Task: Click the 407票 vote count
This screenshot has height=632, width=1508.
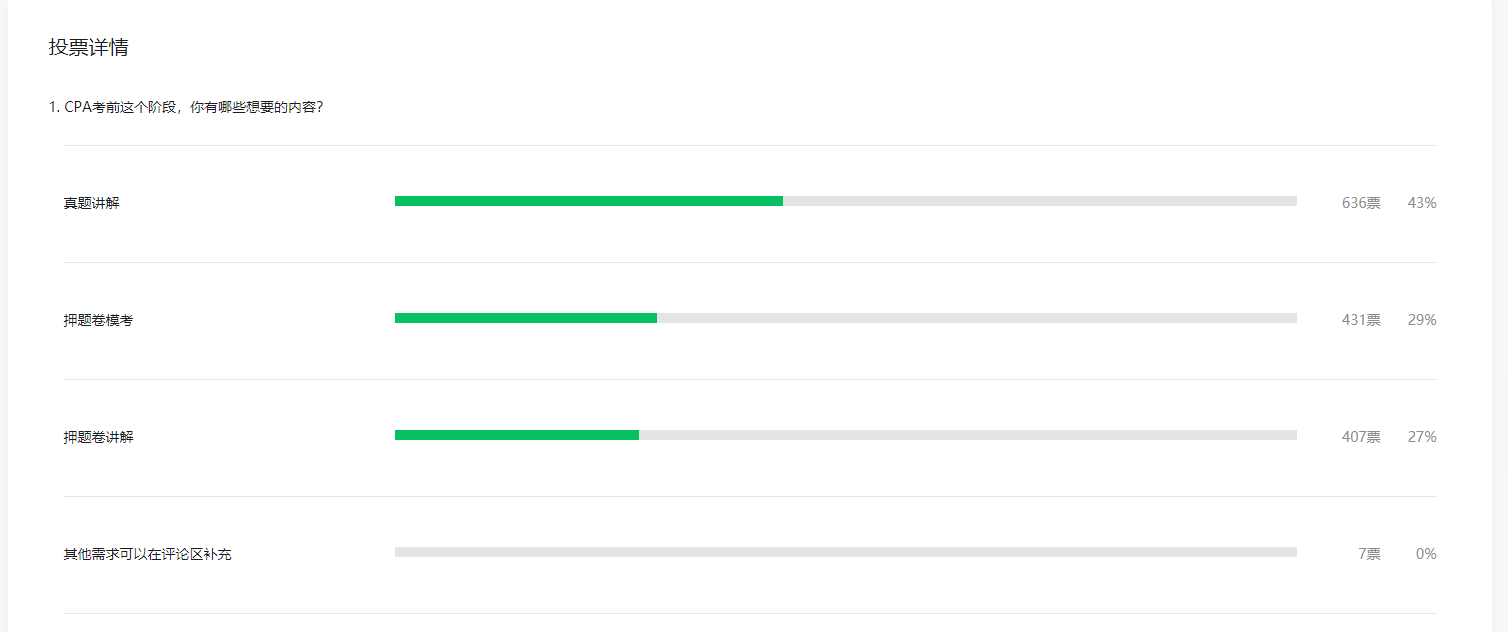Action: coord(1361,437)
